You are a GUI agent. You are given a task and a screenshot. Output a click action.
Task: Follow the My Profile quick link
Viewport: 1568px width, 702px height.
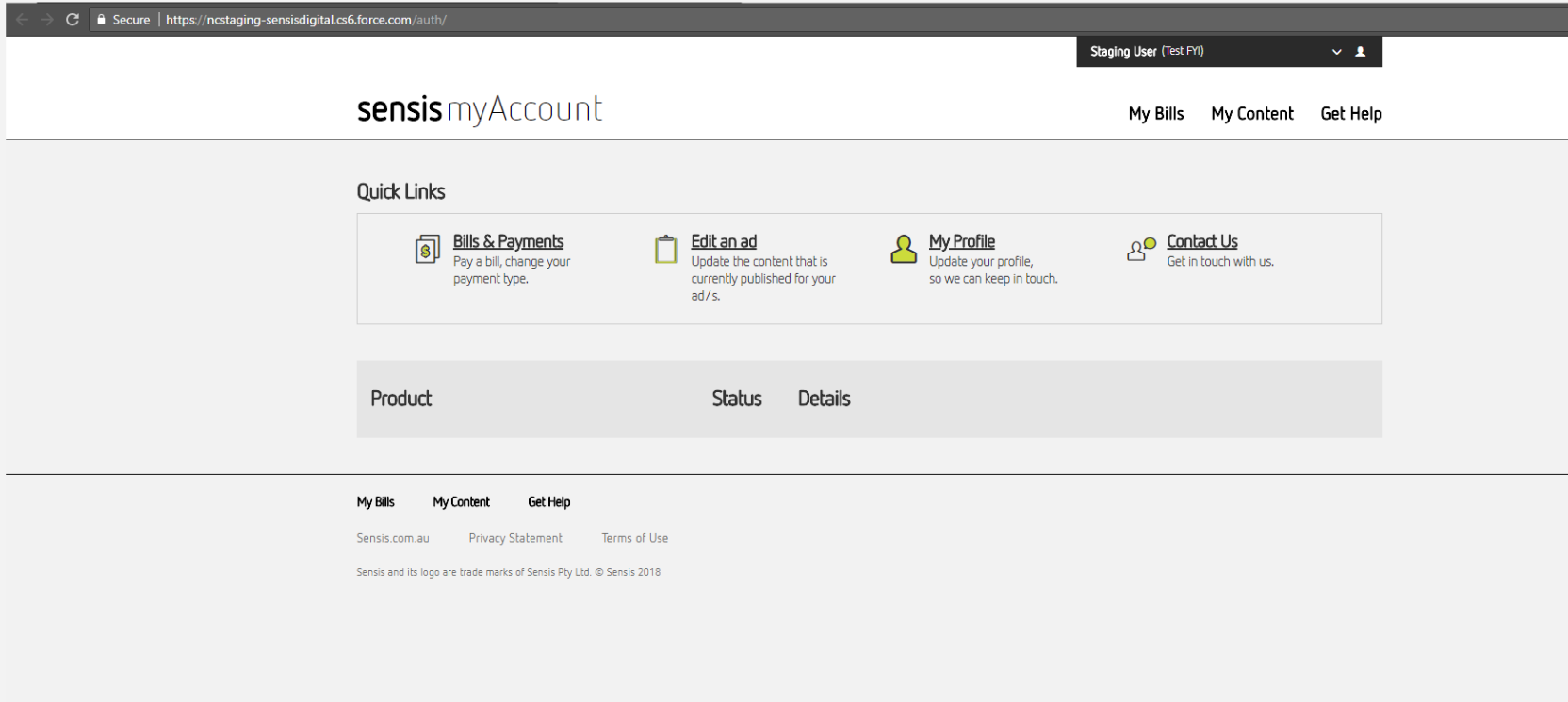pyautogui.click(x=961, y=242)
